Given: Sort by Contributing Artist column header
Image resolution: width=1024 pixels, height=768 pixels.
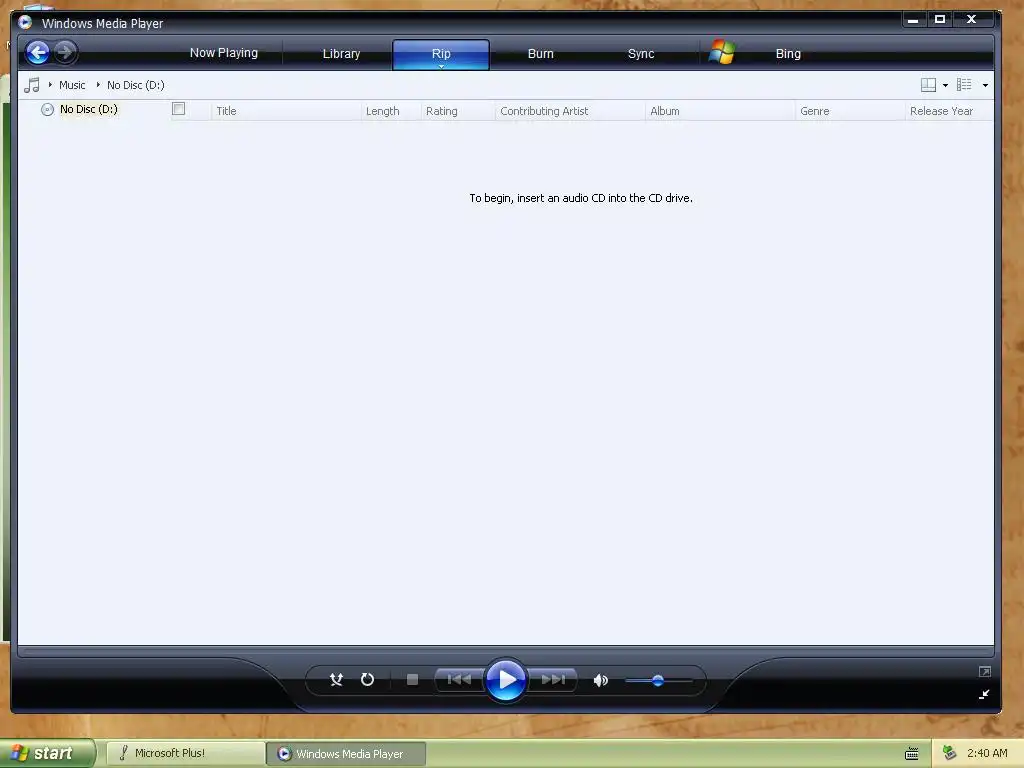Looking at the screenshot, I should click(x=570, y=110).
